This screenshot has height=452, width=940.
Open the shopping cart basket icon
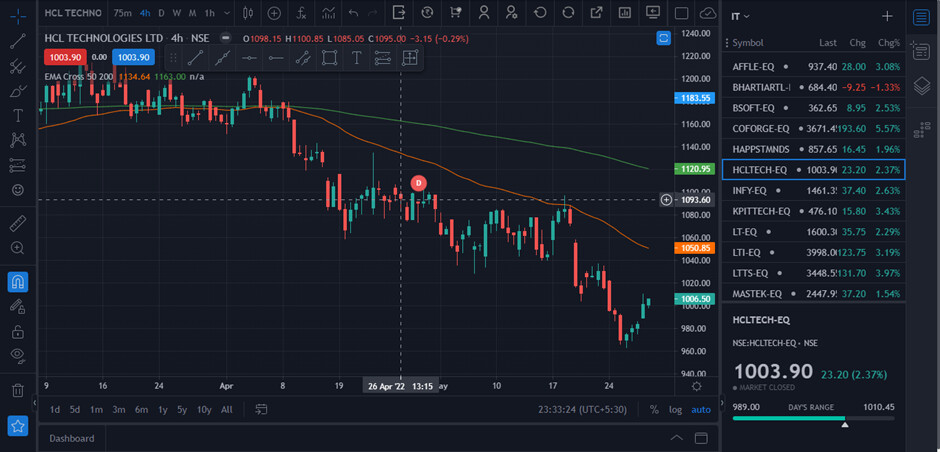point(456,13)
